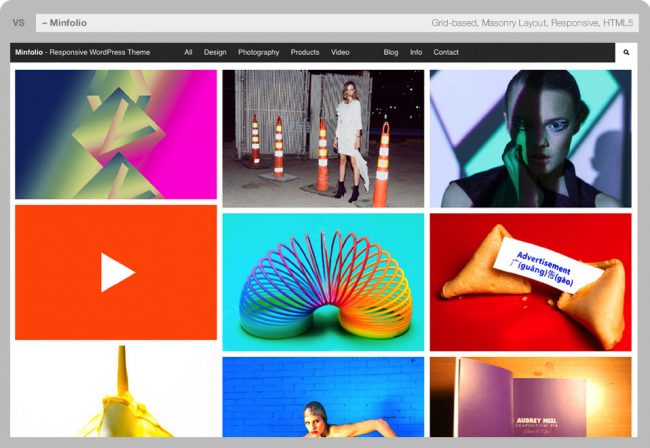Image resolution: width=650 pixels, height=448 pixels.
Task: Play the orange video tile
Action: 116,272
